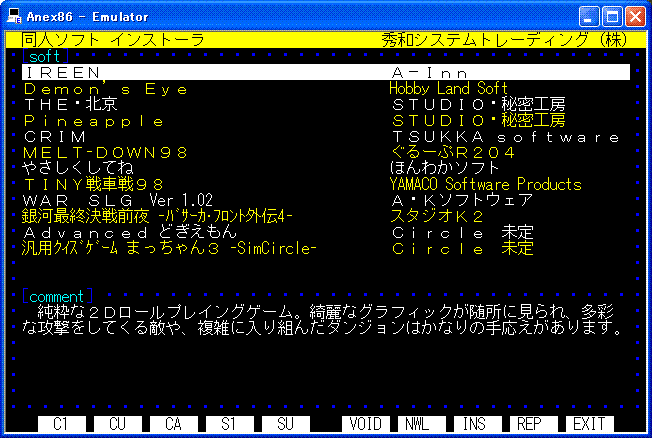Click ぐるーぷR204 publisher text
The image size is (652, 438).
pos(453,153)
